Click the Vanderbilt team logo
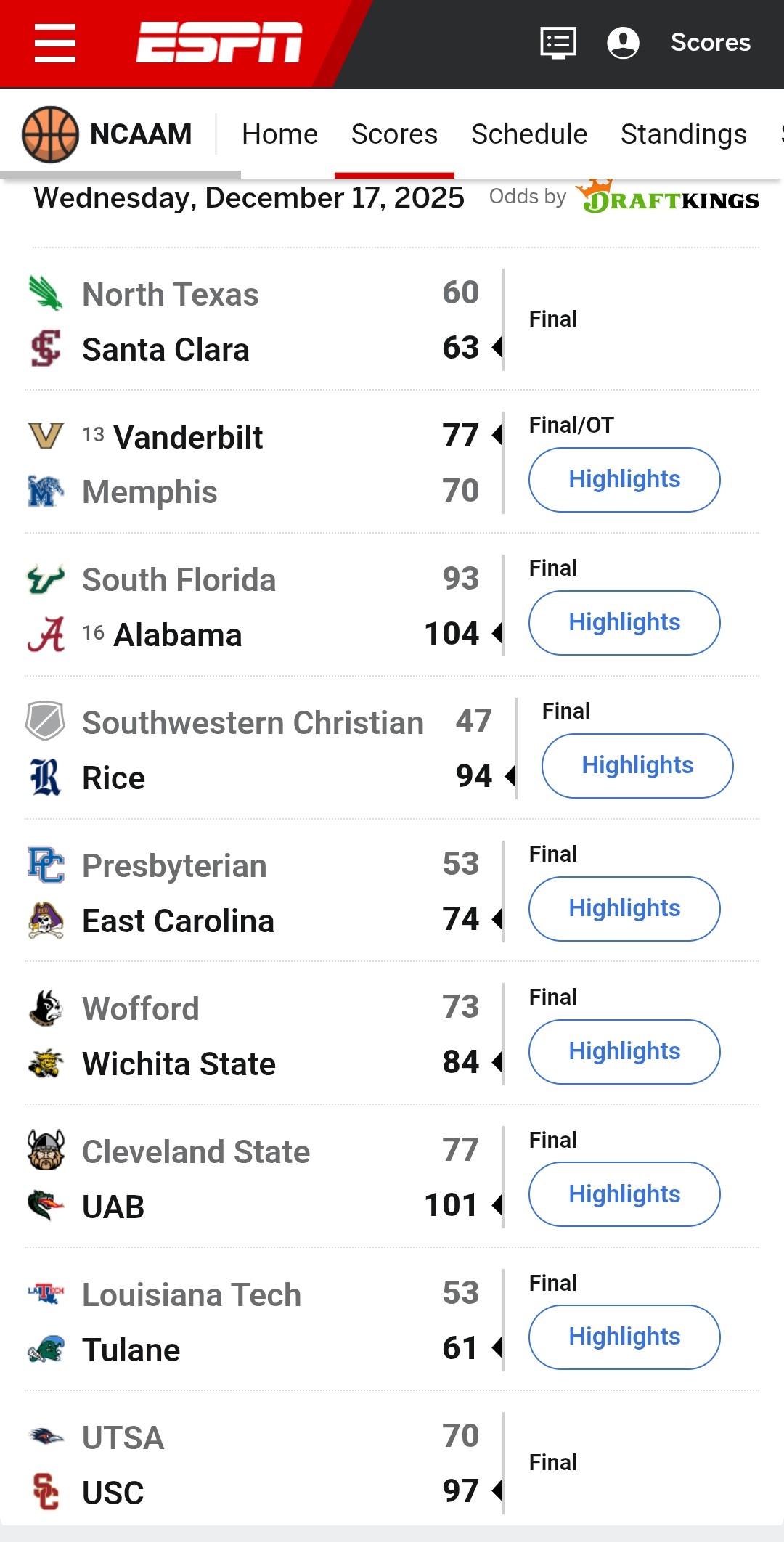Screen dimensions: 784x1542 click(x=46, y=436)
